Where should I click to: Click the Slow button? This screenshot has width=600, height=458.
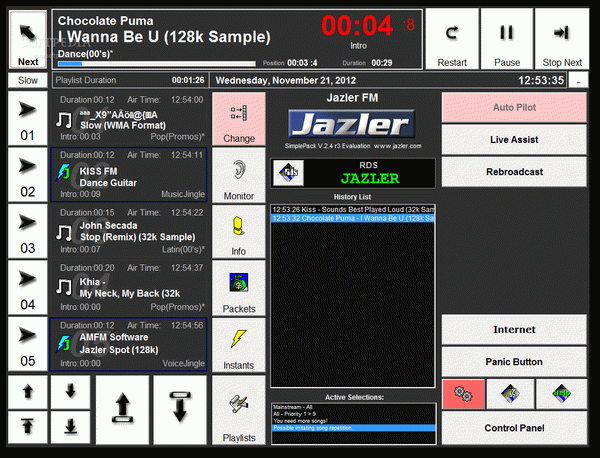(x=28, y=80)
